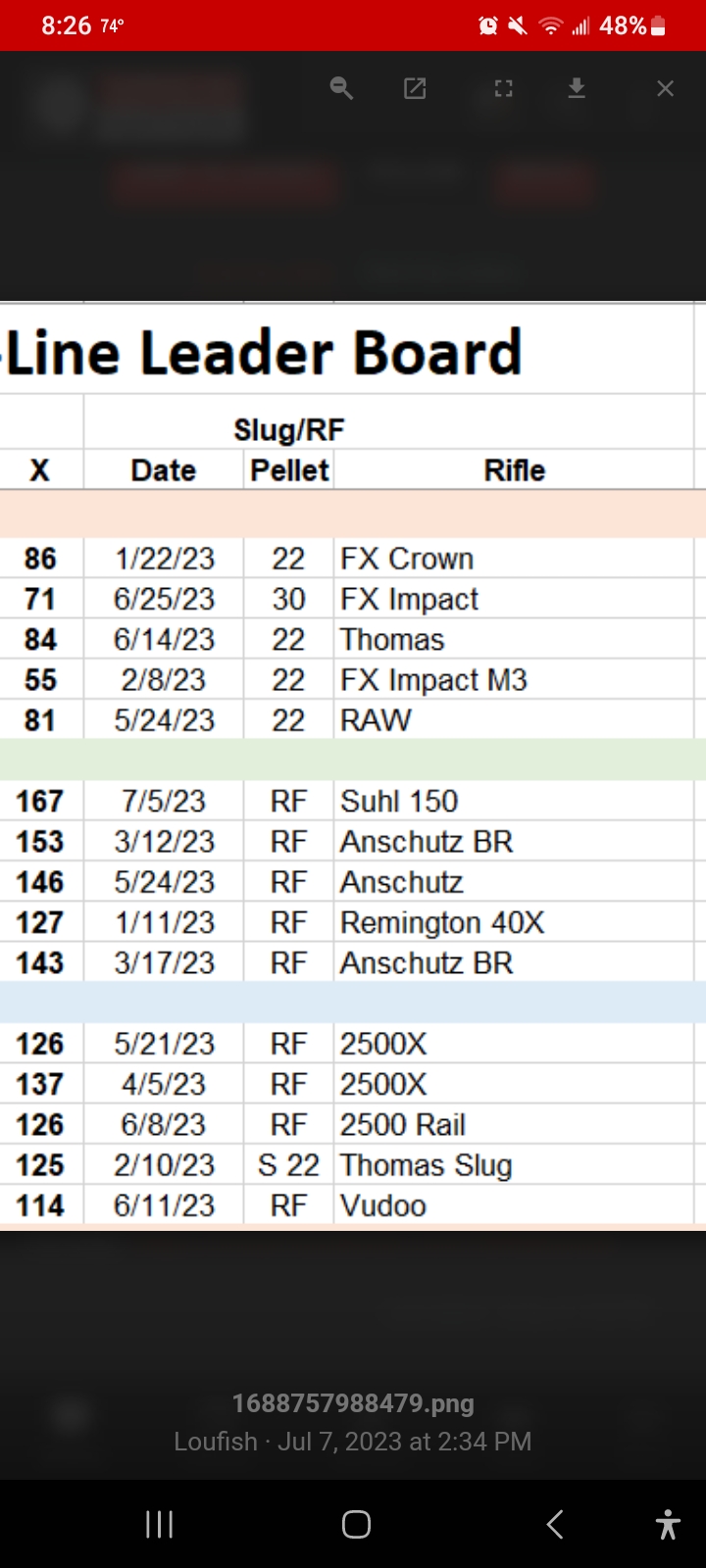
Task: Tap the Suhl 150 rifle cell
Action: pyautogui.click(x=399, y=802)
